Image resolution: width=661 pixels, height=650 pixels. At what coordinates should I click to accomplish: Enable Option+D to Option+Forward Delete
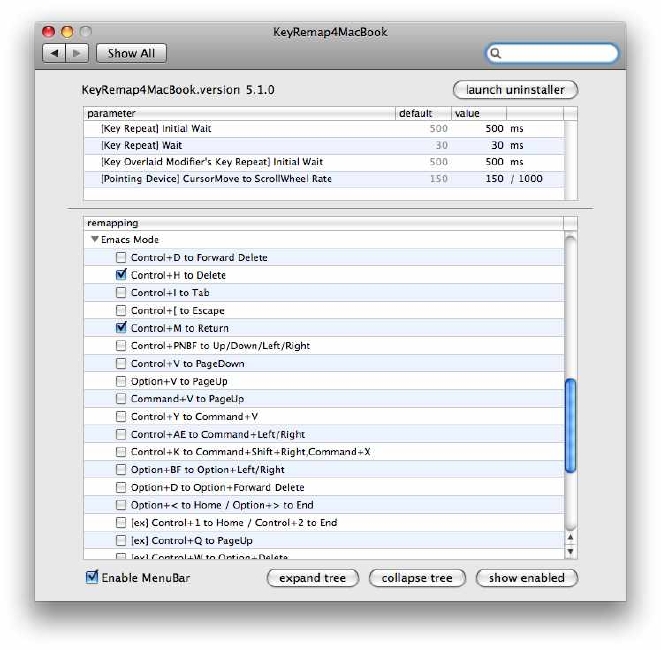pyautogui.click(x=121, y=487)
